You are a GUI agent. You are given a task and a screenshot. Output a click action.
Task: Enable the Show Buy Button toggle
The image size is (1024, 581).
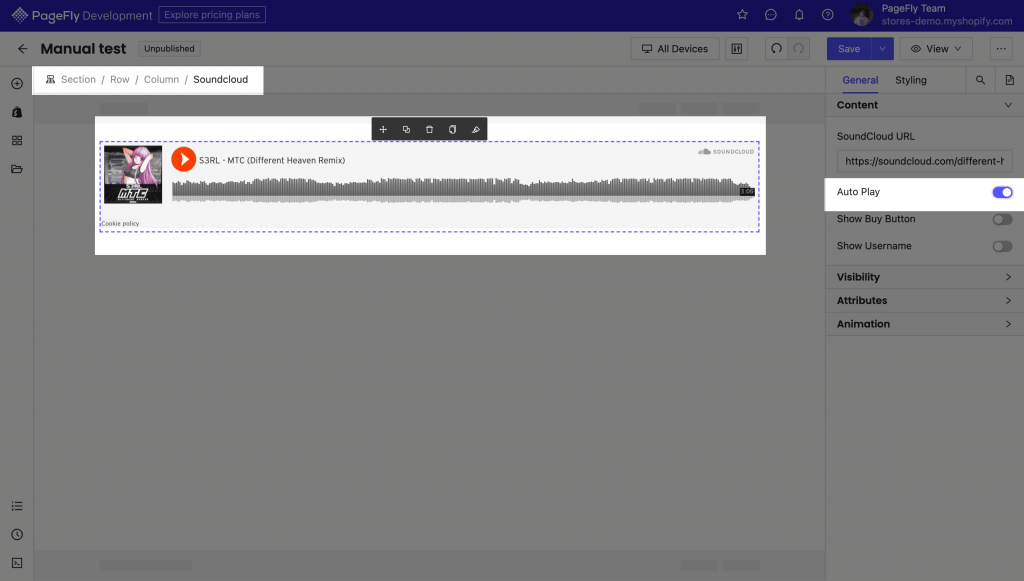(x=1002, y=219)
